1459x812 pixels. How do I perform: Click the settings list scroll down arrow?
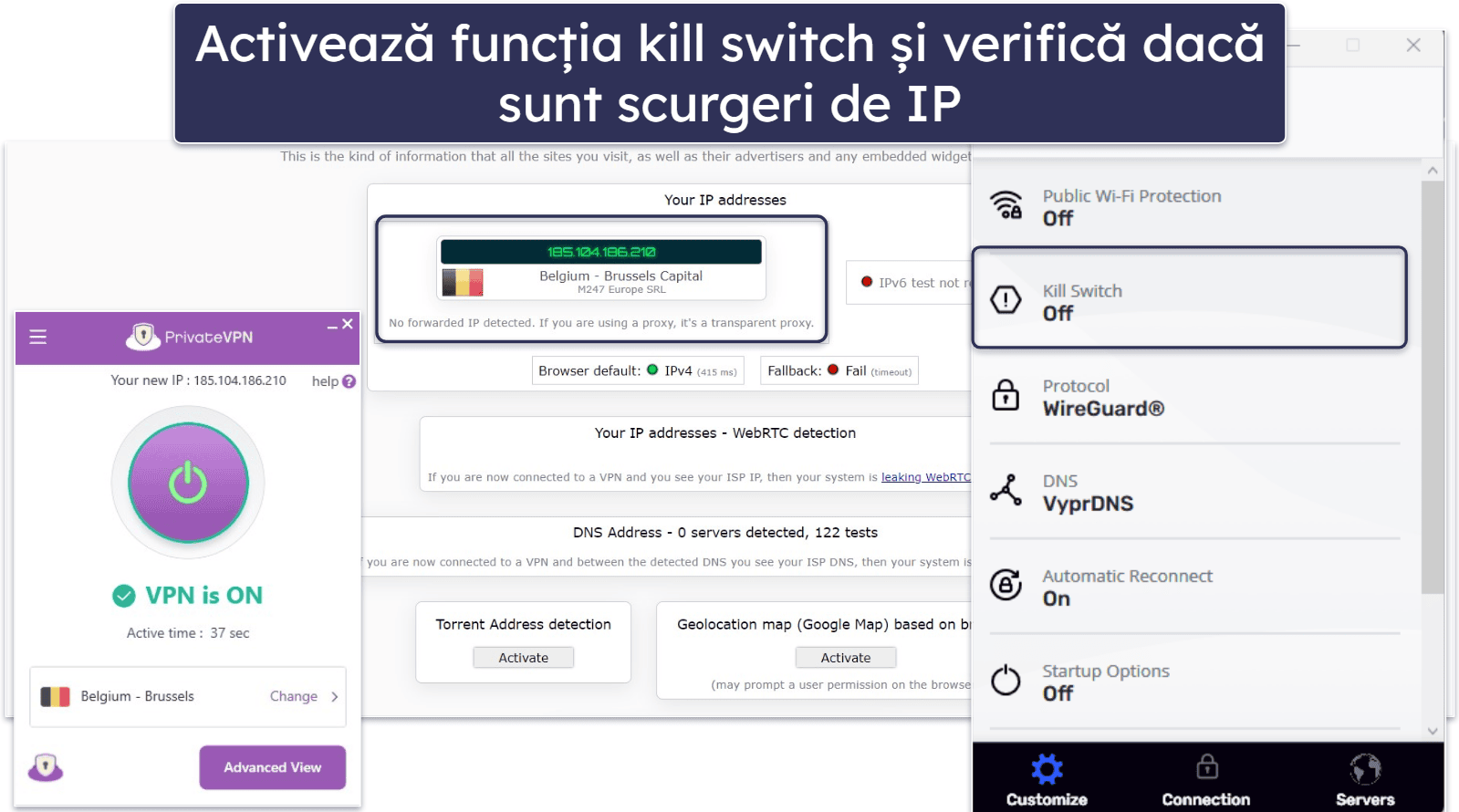[1433, 731]
